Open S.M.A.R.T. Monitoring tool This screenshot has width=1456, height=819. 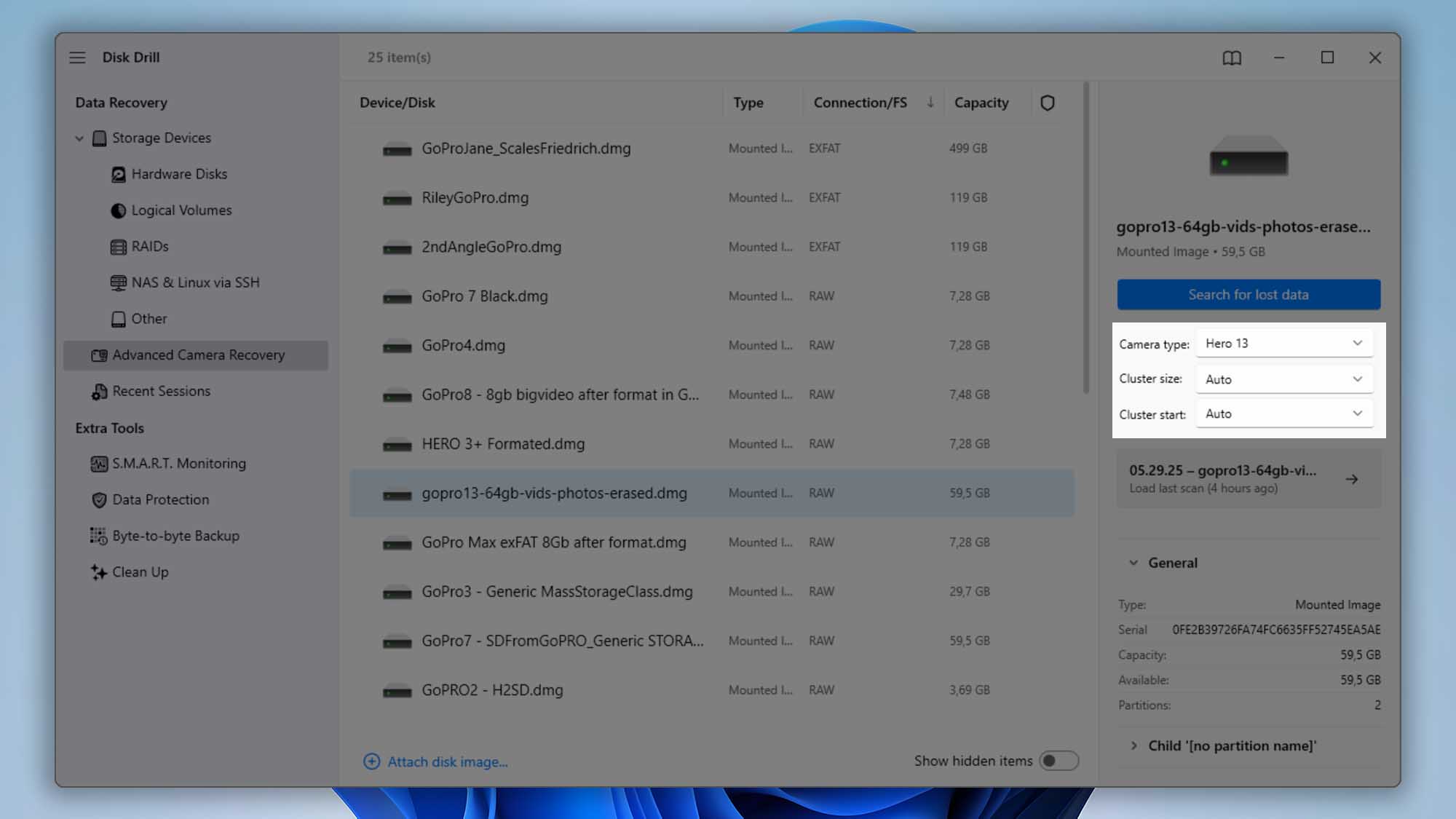click(x=179, y=463)
